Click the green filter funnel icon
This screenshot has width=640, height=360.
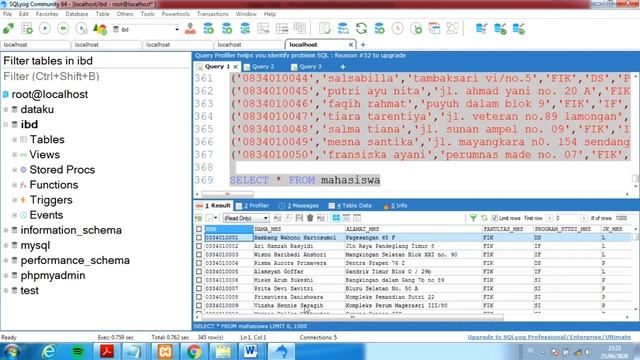473,218
